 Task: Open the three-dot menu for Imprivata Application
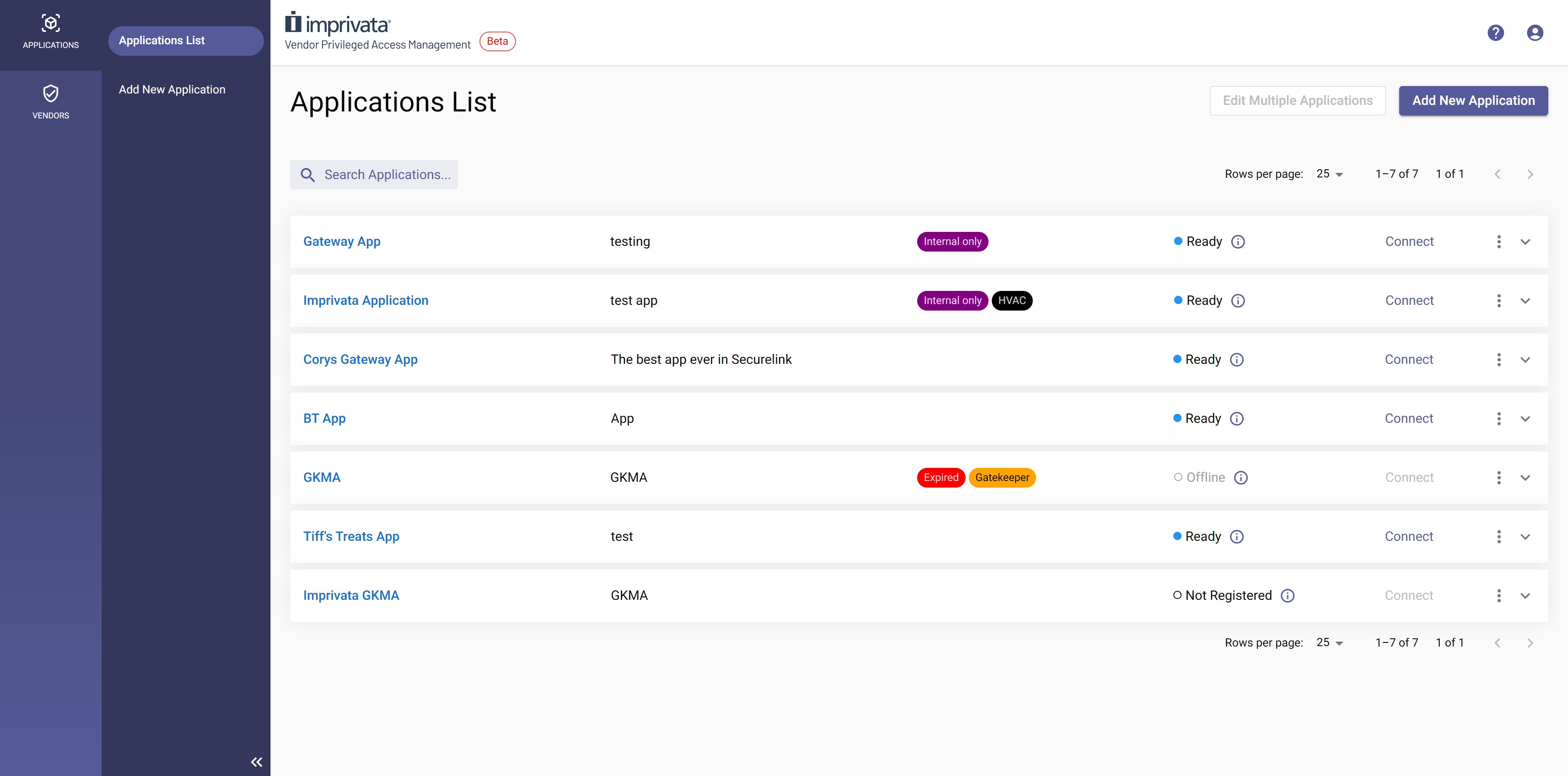coord(1499,301)
